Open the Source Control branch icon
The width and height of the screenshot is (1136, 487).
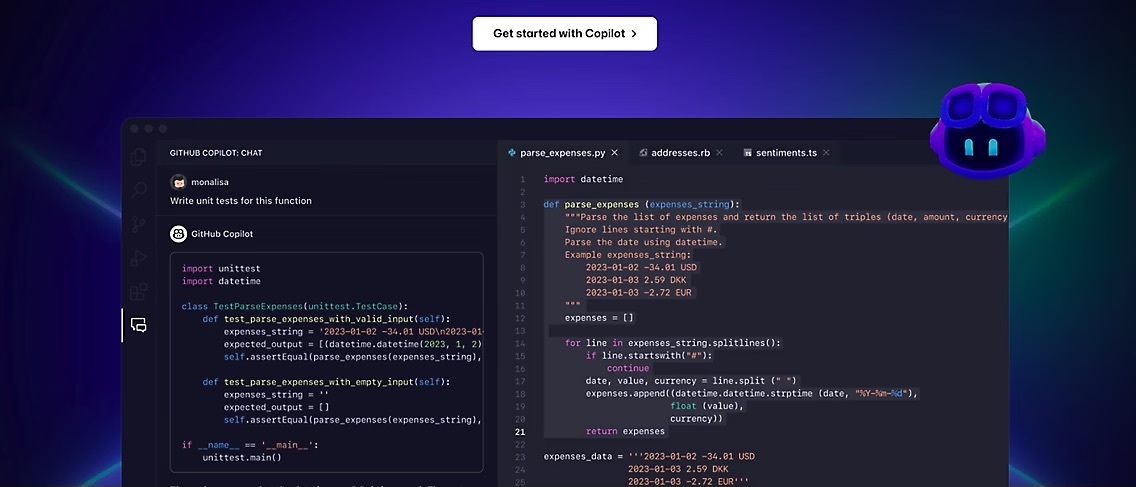[138, 225]
